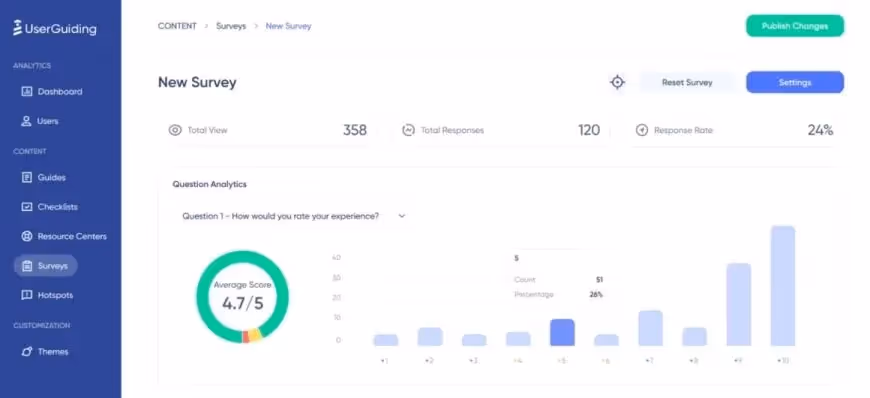
Task: Click the New Survey breadcrumb
Action: click(x=289, y=26)
